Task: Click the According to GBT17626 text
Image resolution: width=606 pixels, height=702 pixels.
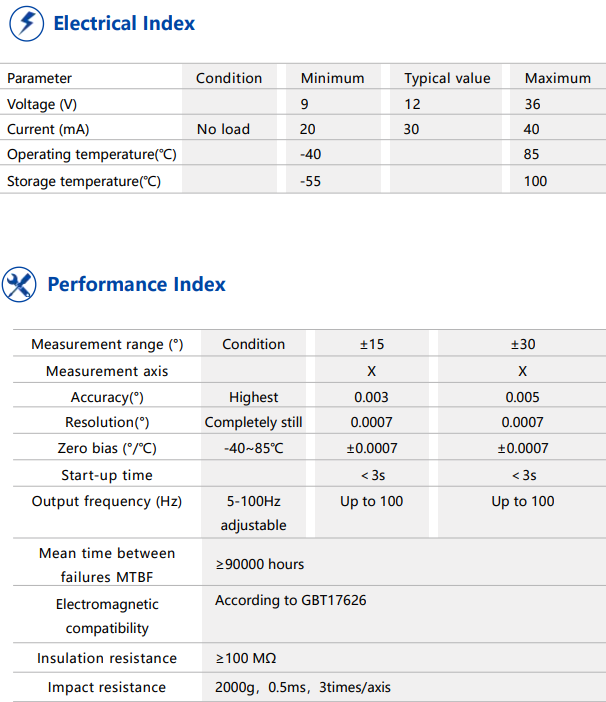Action: [290, 600]
